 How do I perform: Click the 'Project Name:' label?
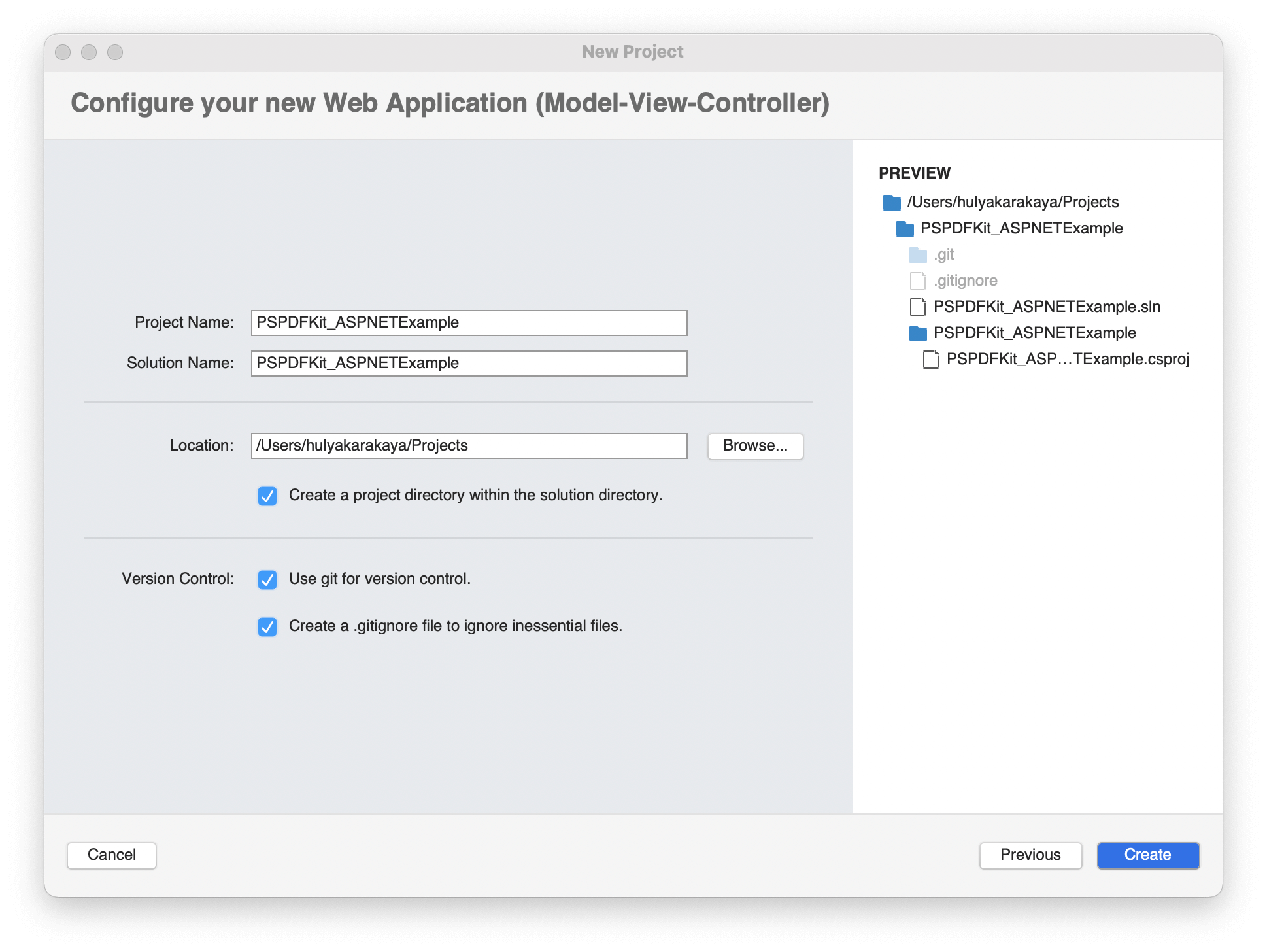pos(184,323)
